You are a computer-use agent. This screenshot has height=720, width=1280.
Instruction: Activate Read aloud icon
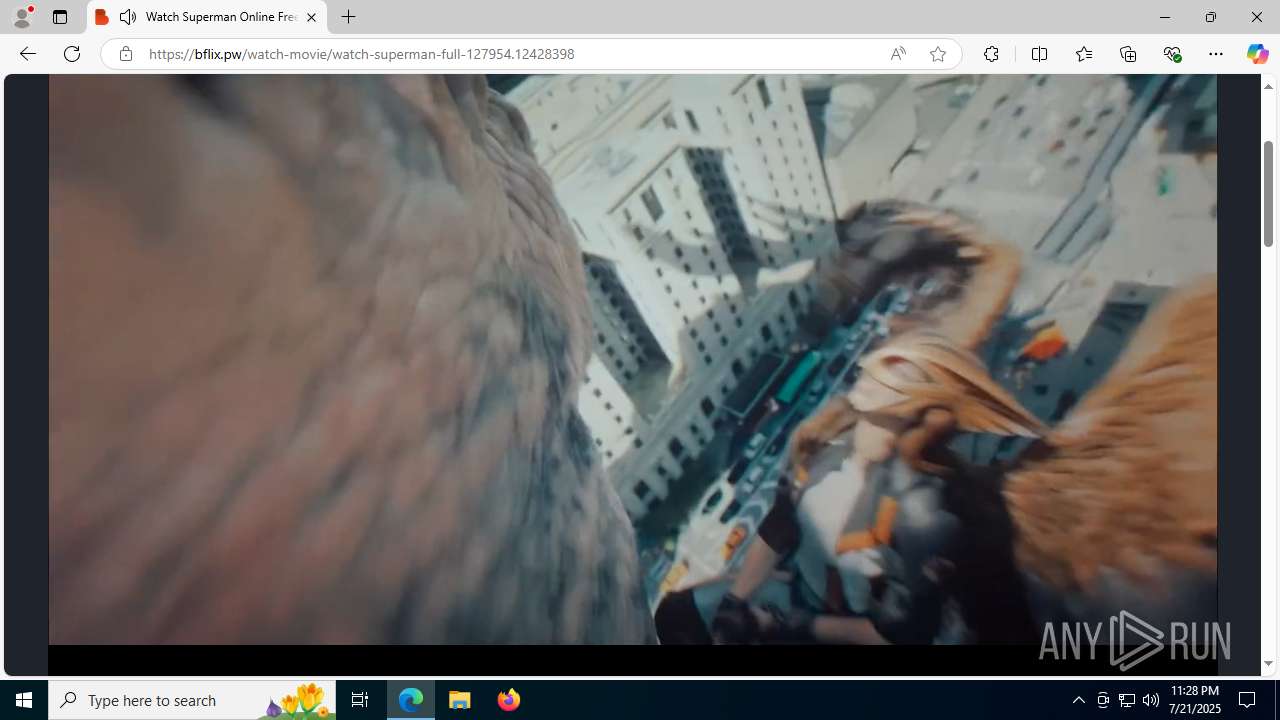tap(898, 54)
